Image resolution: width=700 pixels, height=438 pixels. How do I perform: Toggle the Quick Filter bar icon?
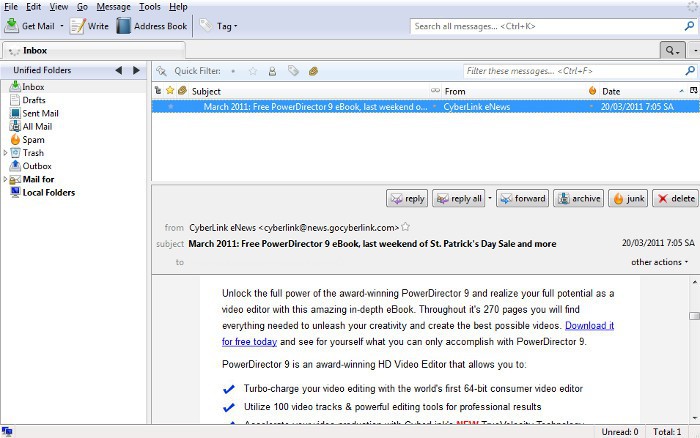click(x=161, y=71)
